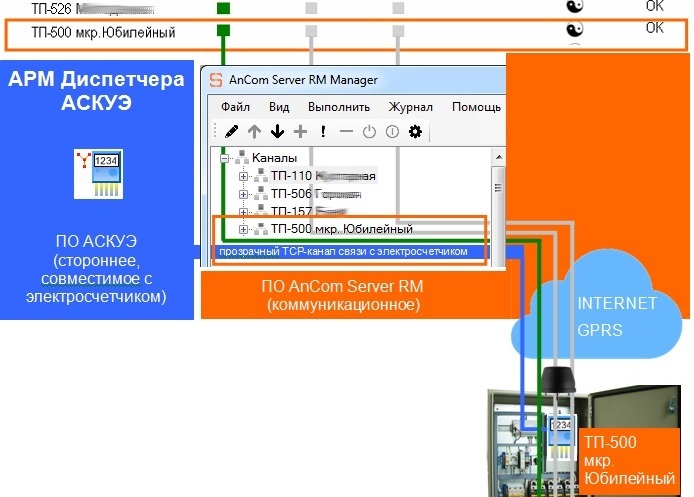
Task: Open settings with the gear toolbar icon
Action: pyautogui.click(x=415, y=131)
